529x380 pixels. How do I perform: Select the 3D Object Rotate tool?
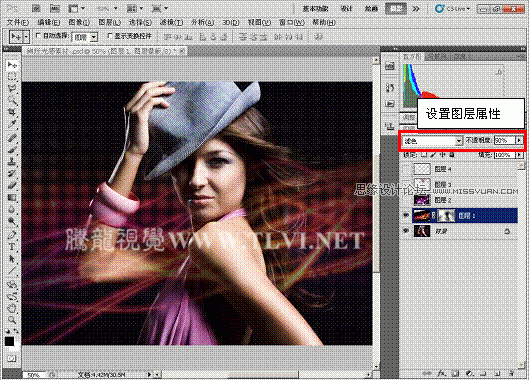12,284
